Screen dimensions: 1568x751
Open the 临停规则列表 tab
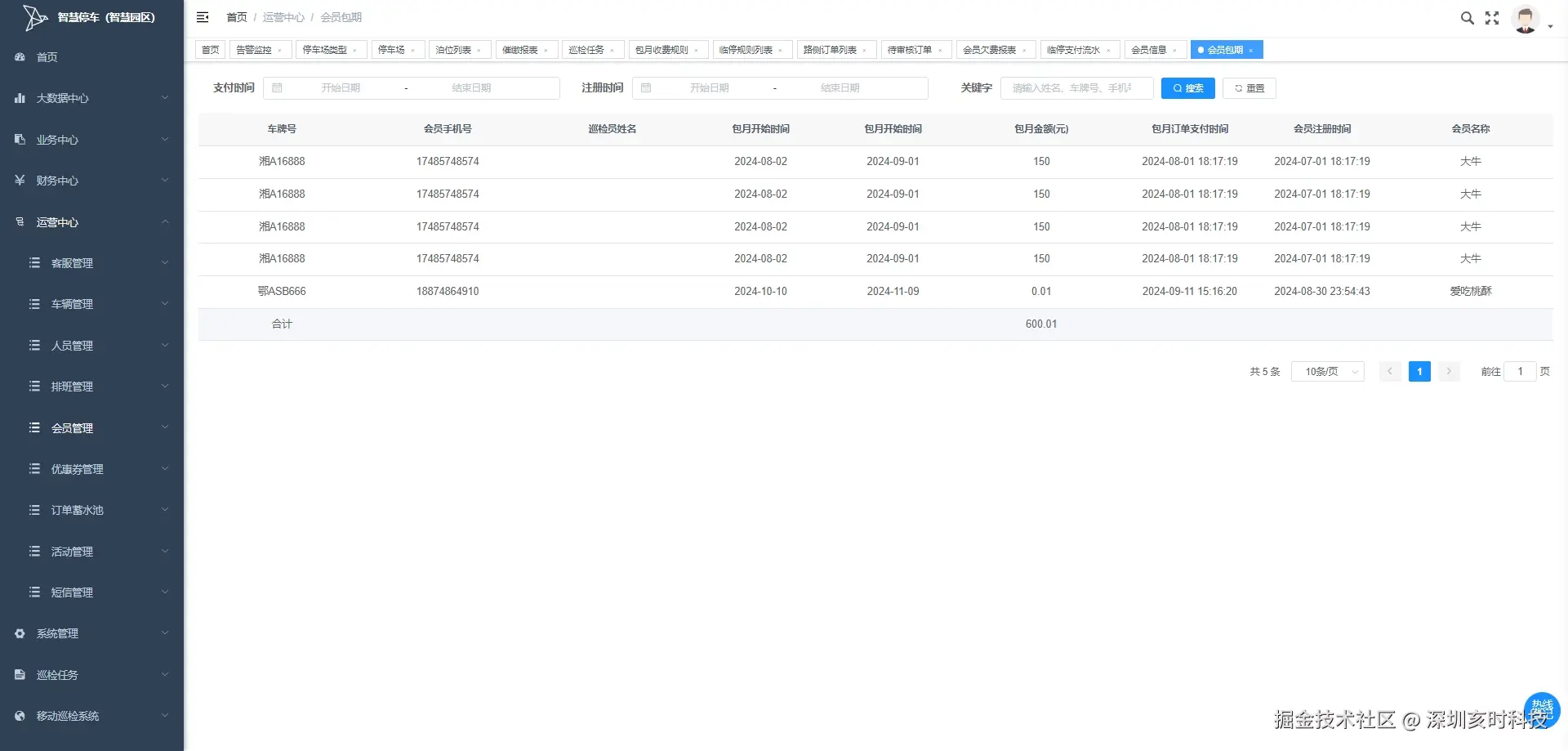(752, 50)
